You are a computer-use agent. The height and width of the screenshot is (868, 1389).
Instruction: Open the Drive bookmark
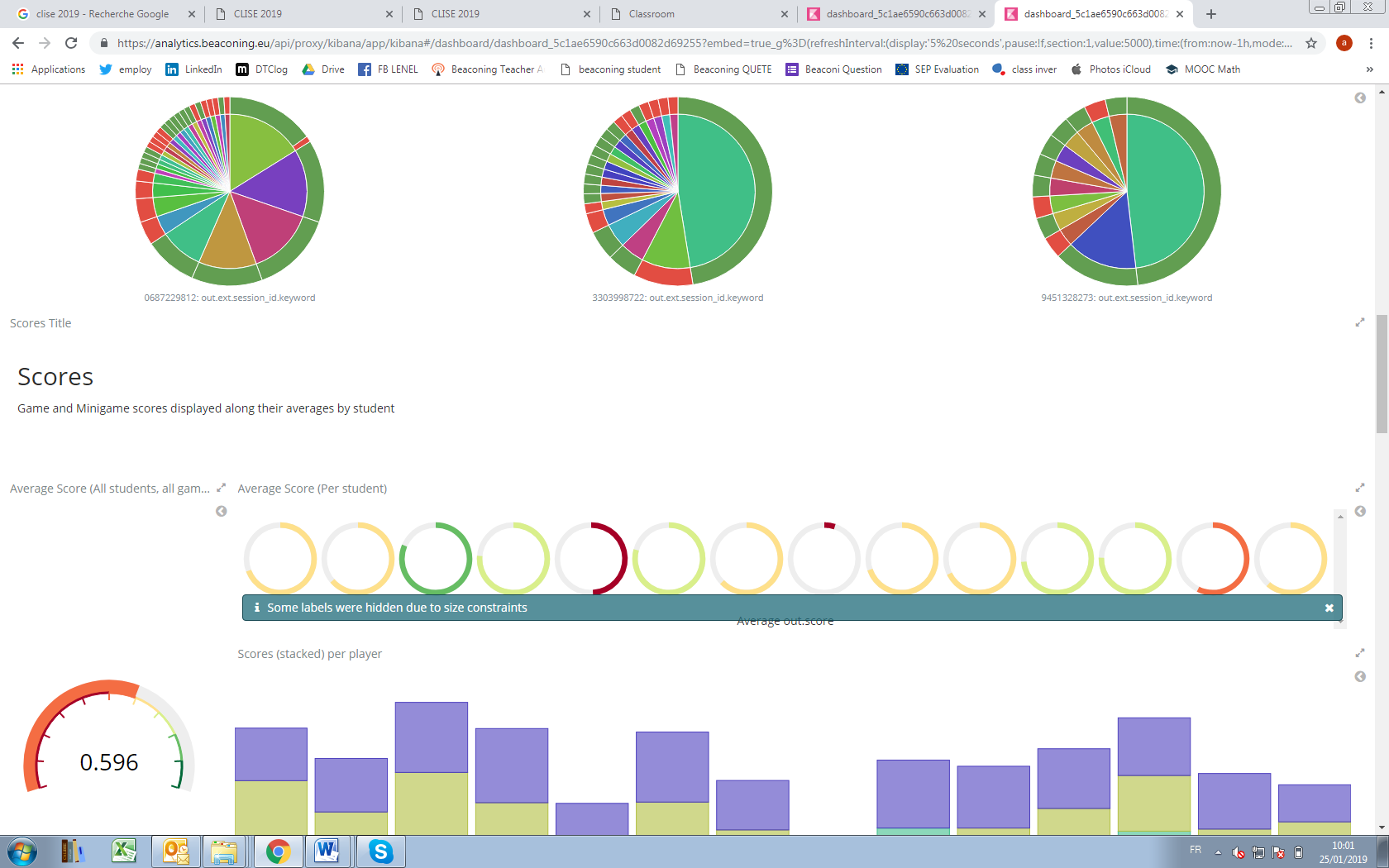tap(323, 69)
